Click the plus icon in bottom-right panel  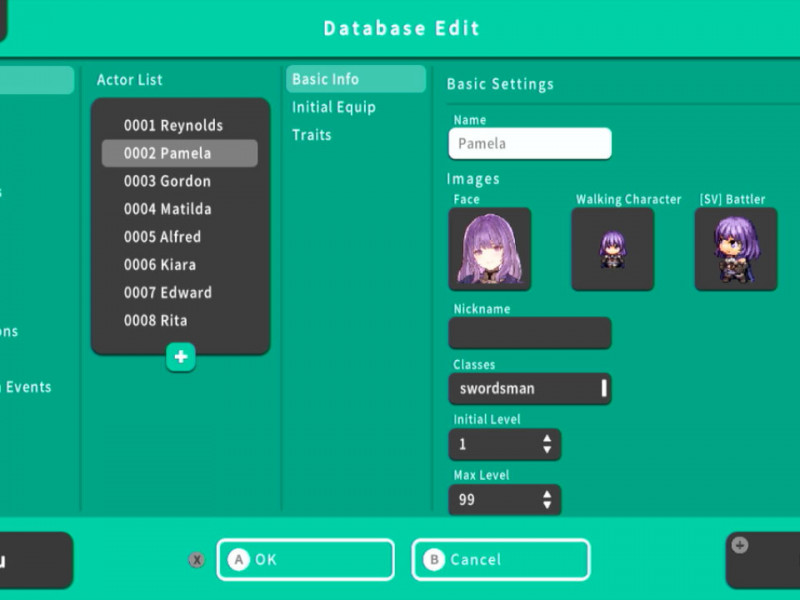pyautogui.click(x=740, y=545)
